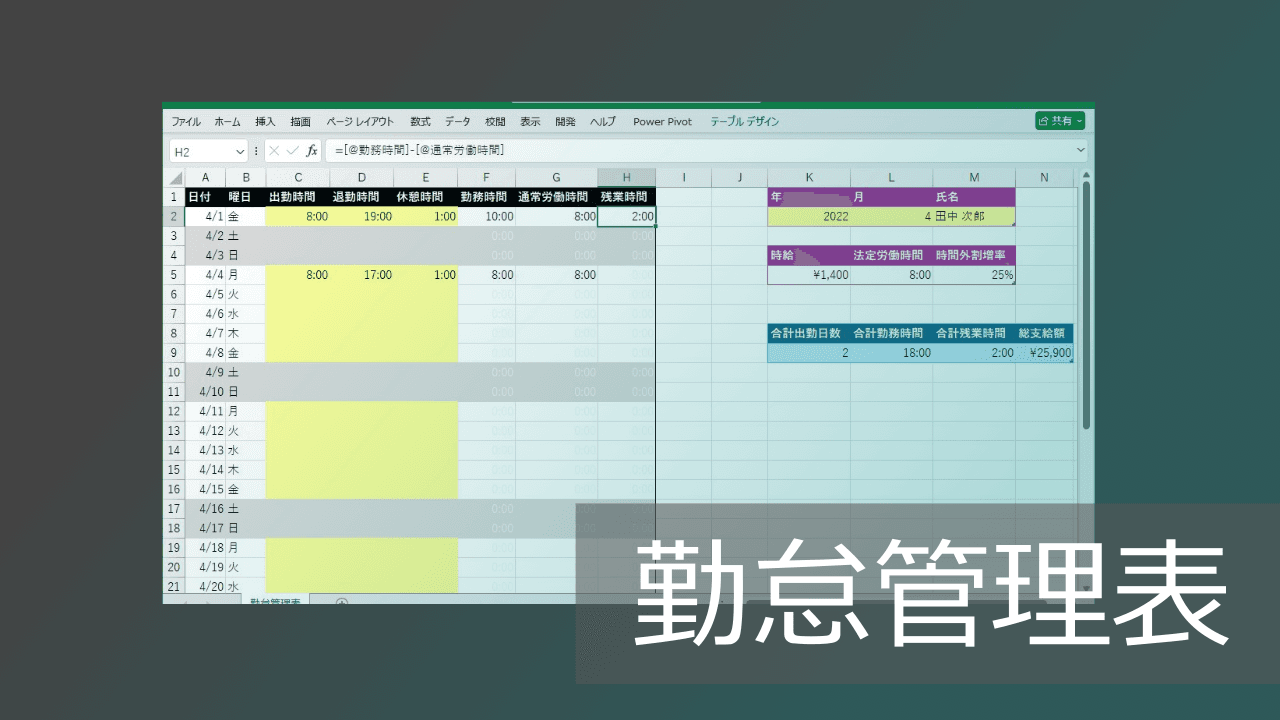Add a new sheet with plus icon

(342, 602)
